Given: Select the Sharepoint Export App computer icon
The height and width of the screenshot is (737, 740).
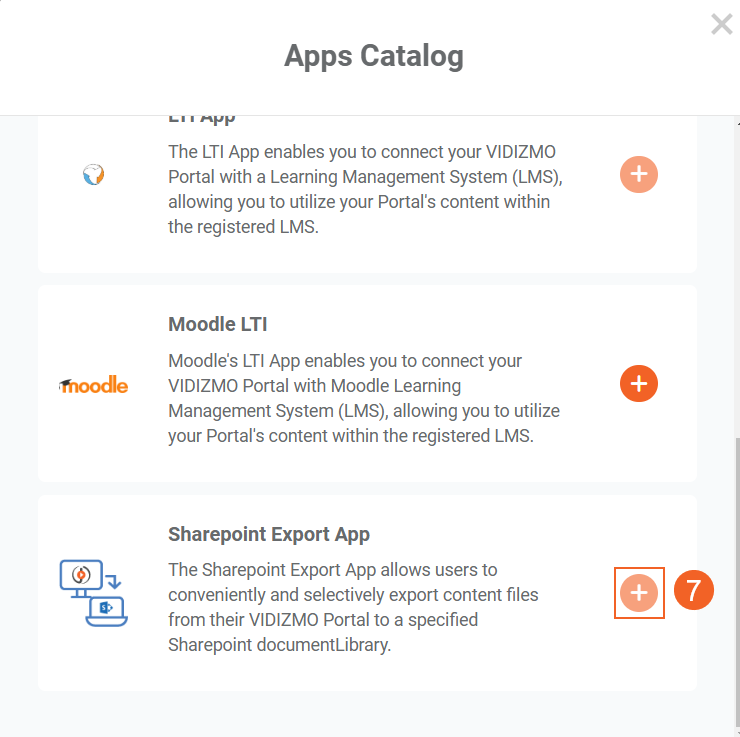Looking at the screenshot, I should pos(93,593).
